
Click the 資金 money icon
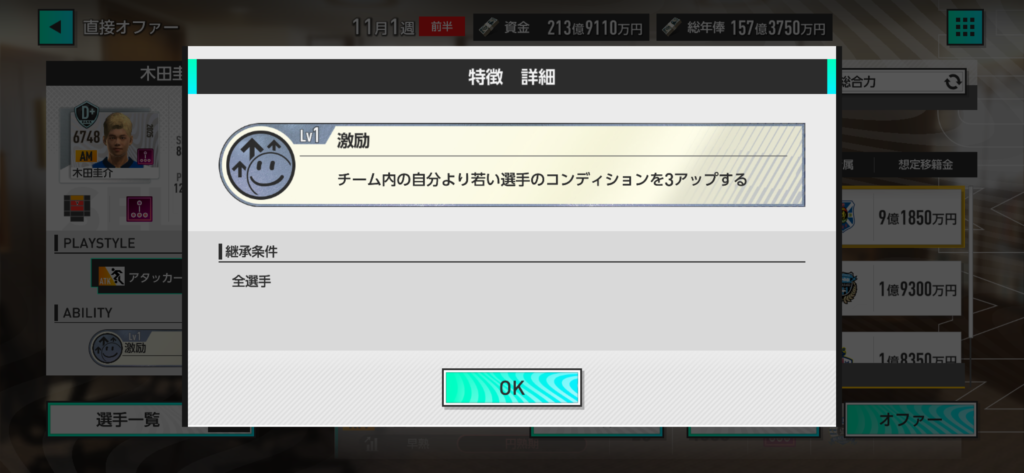click(488, 27)
